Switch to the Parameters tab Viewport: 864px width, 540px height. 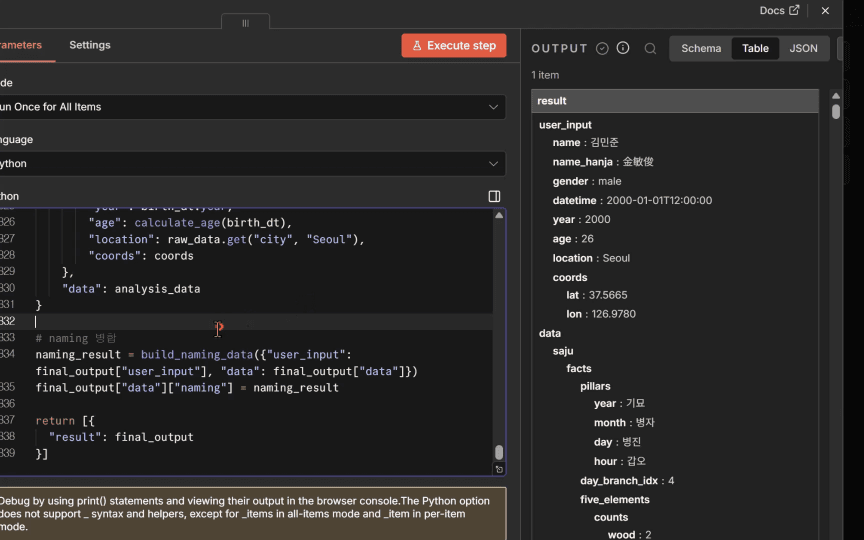click(20, 45)
